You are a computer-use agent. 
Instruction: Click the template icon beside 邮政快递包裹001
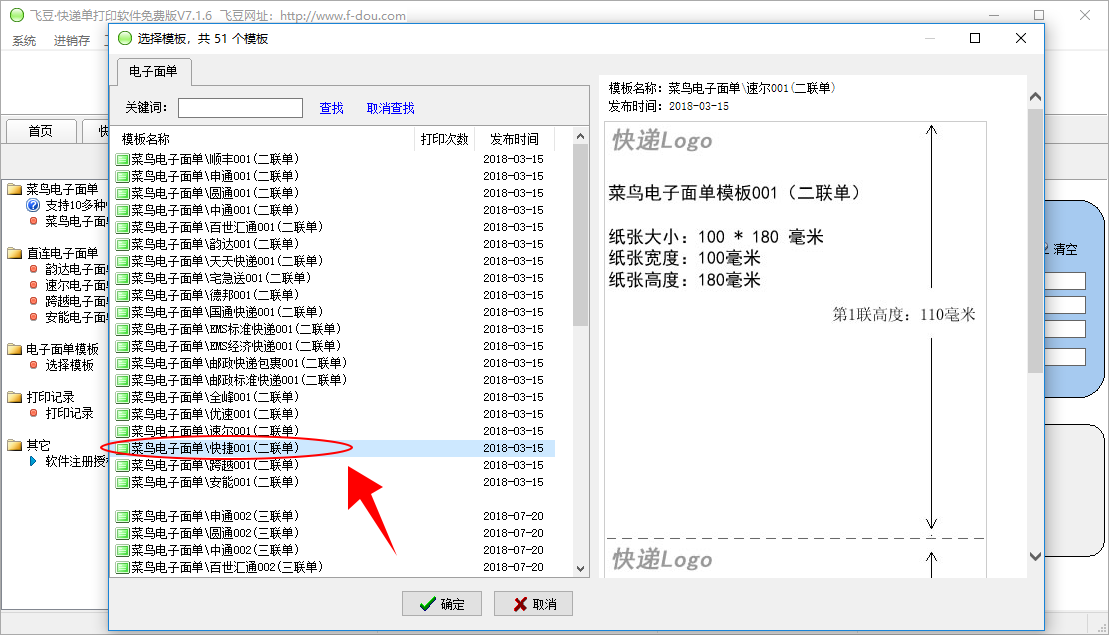pyautogui.click(x=122, y=363)
